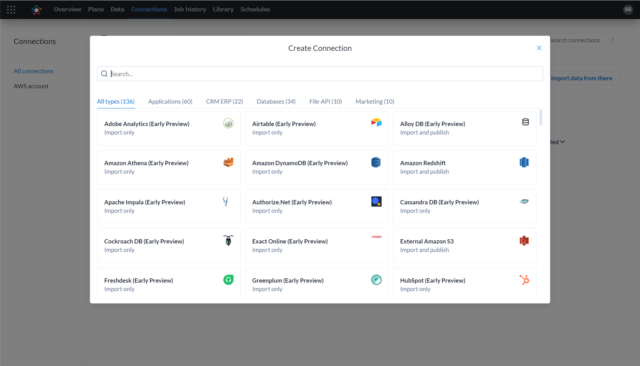
Task: Open the Overview nav item
Action: pos(67,9)
